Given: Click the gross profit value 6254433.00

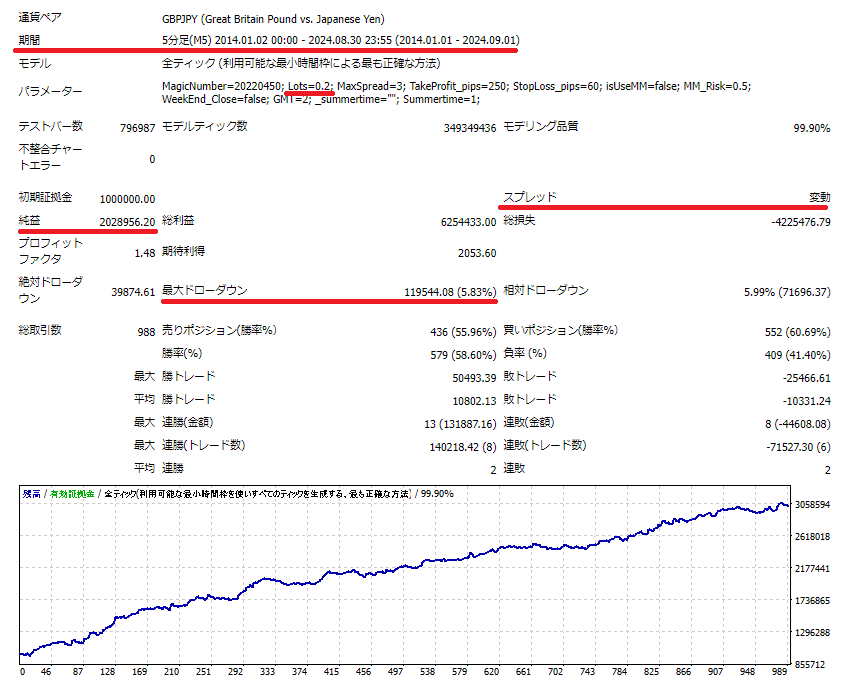Looking at the screenshot, I should 468,222.
